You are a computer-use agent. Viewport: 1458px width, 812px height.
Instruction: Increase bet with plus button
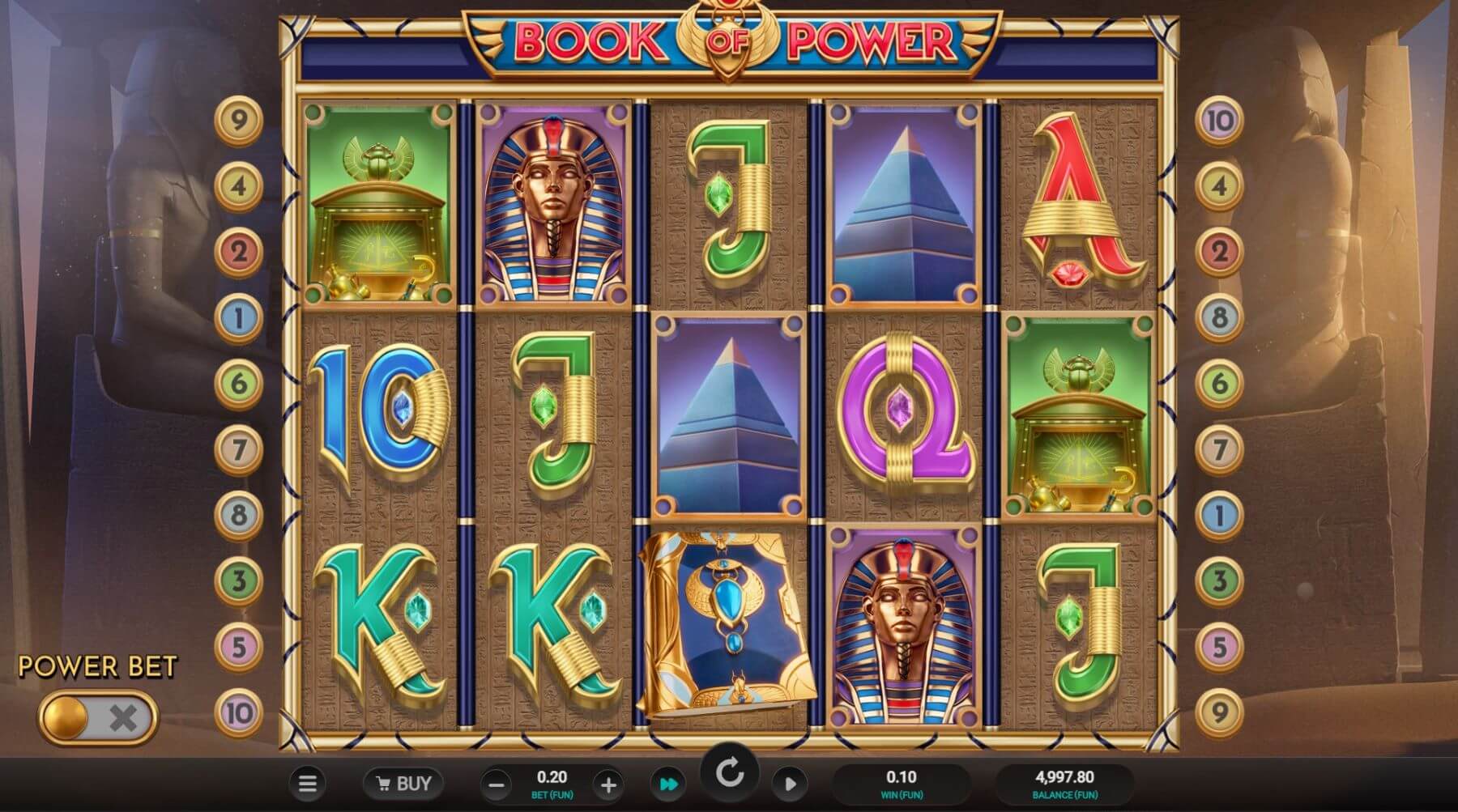click(x=607, y=784)
